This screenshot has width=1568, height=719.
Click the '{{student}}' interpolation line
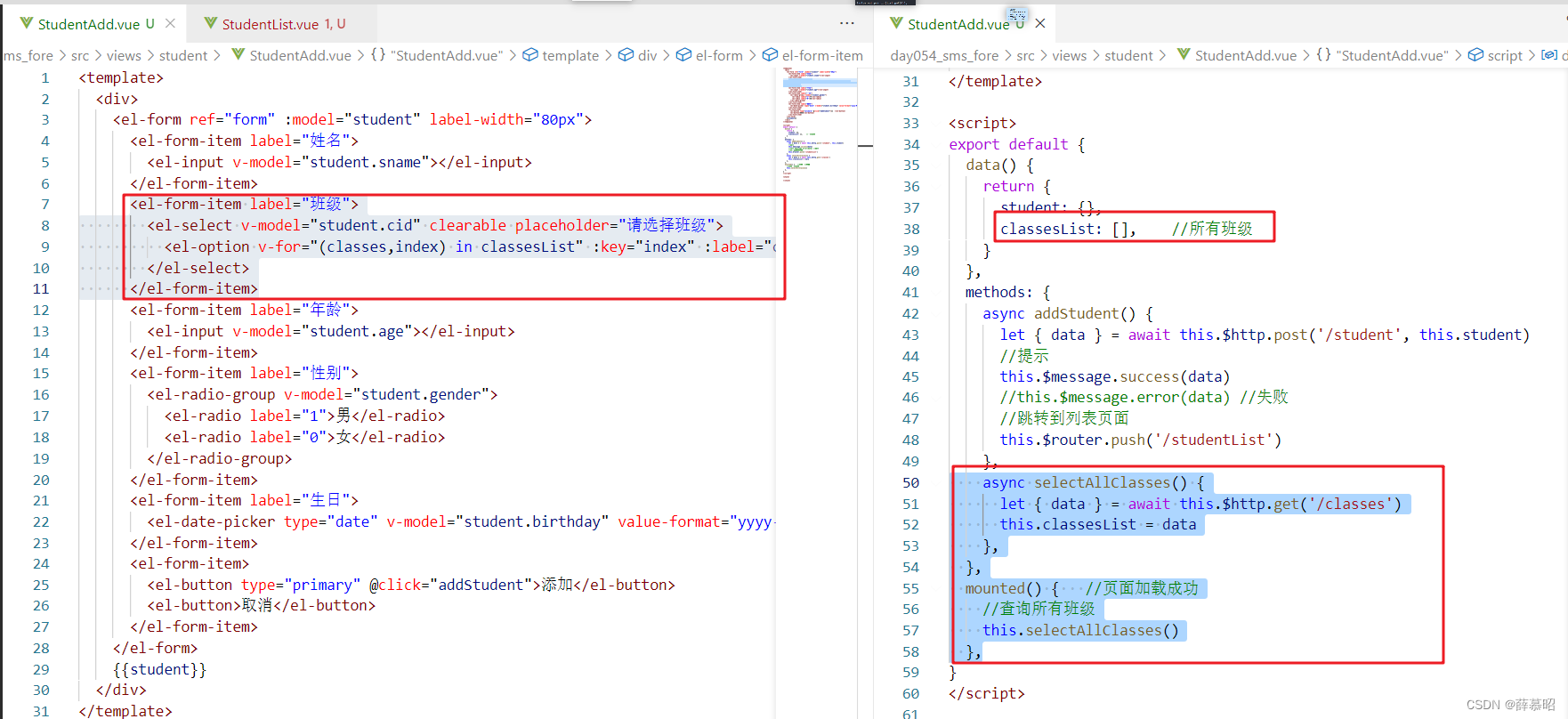tap(159, 669)
